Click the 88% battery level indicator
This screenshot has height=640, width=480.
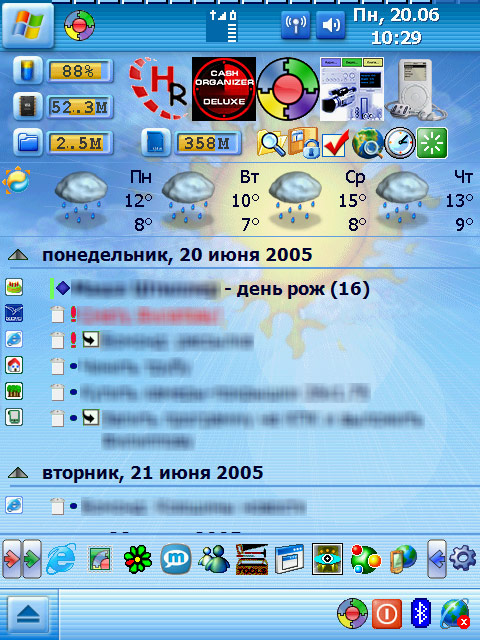79,71
